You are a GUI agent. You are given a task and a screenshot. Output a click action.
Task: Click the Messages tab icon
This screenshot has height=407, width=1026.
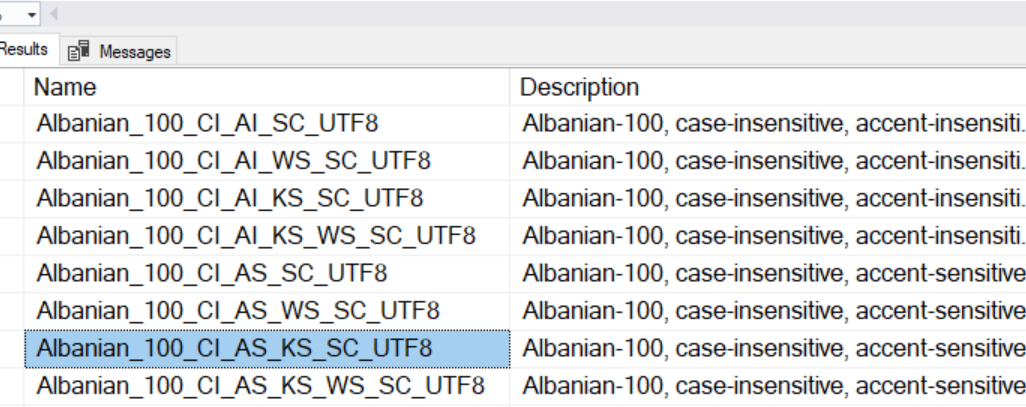coord(79,51)
